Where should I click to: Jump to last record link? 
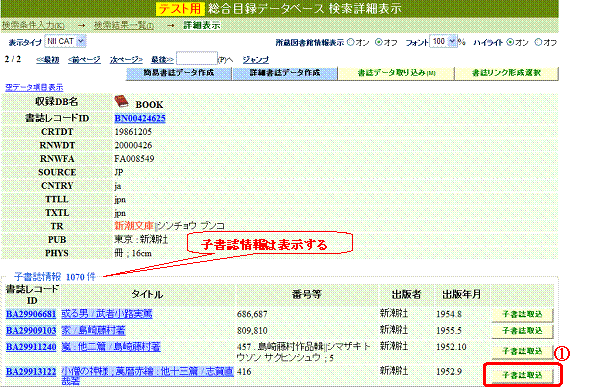[x=162, y=59]
